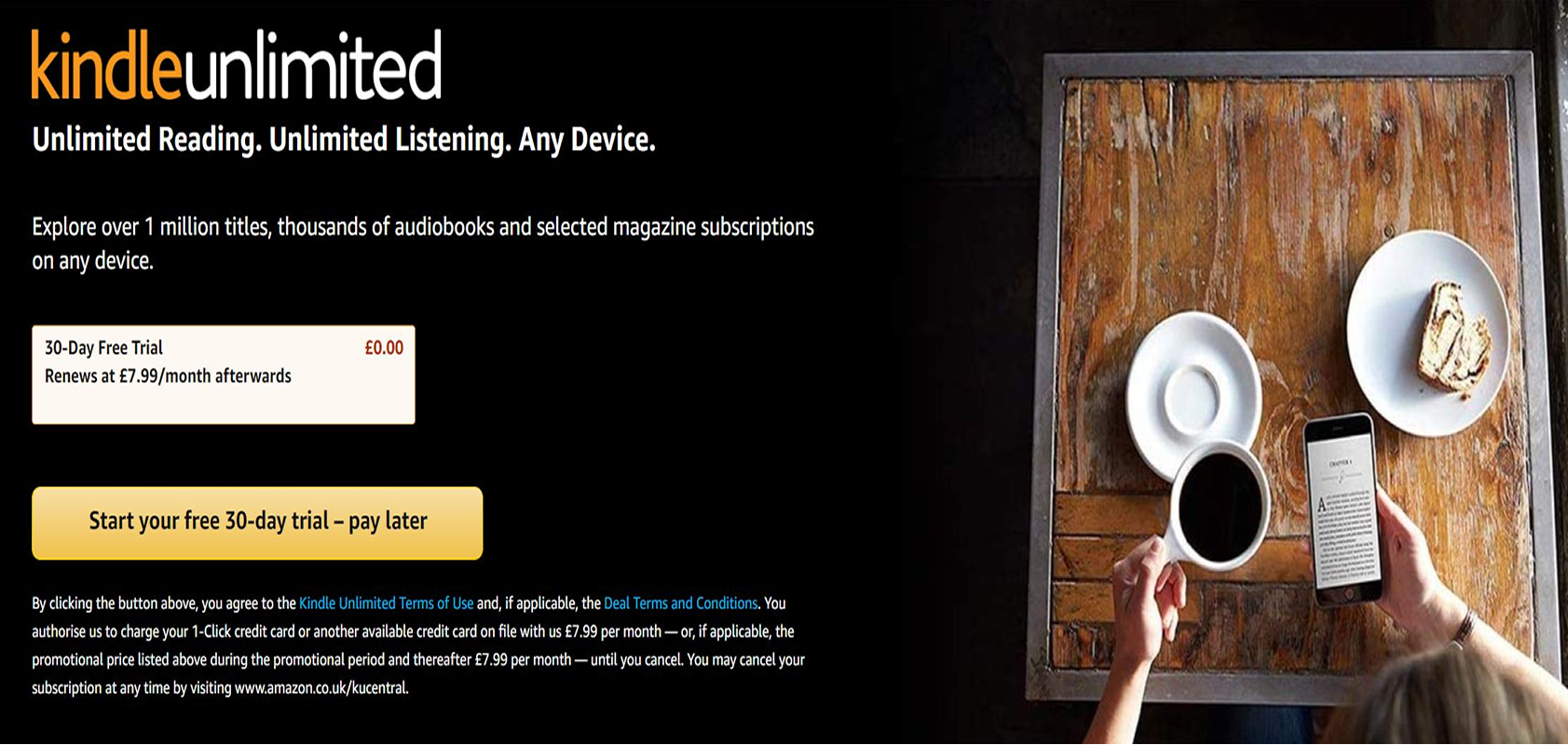Image resolution: width=1568 pixels, height=745 pixels.
Task: Click the orange "kindle" logo word
Action: [x=107, y=64]
